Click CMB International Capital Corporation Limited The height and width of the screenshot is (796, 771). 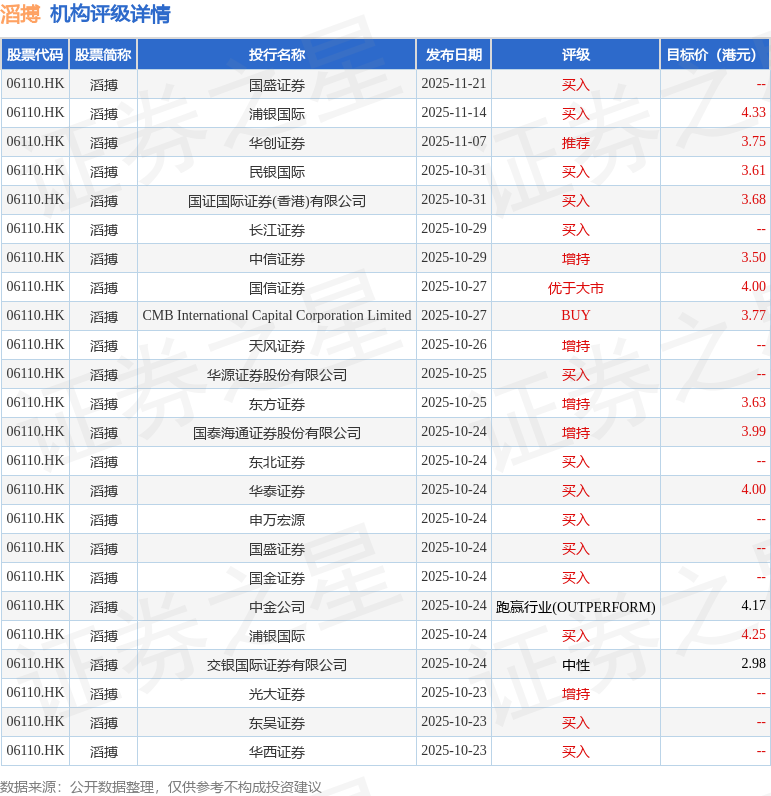click(x=277, y=316)
